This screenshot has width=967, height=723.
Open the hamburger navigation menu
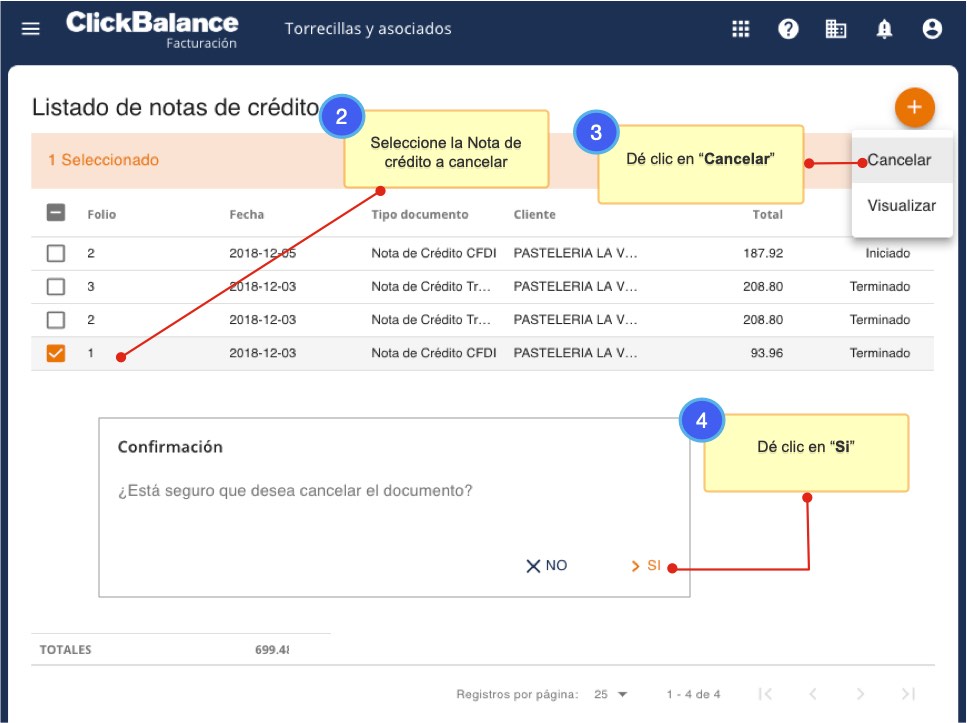pos(31,29)
